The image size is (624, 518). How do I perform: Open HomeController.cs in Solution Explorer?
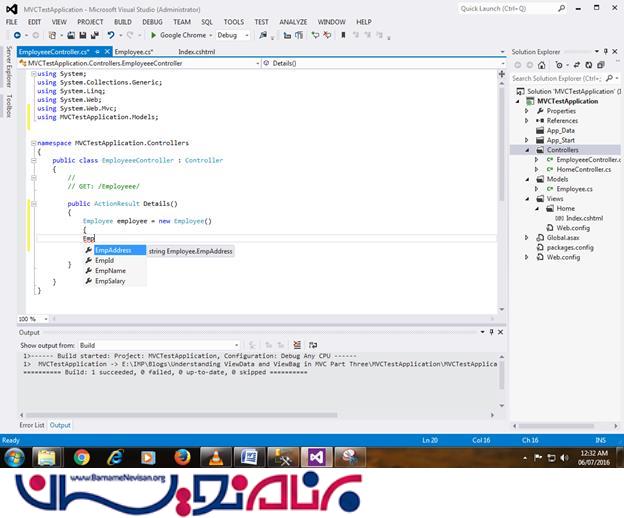pyautogui.click(x=583, y=169)
